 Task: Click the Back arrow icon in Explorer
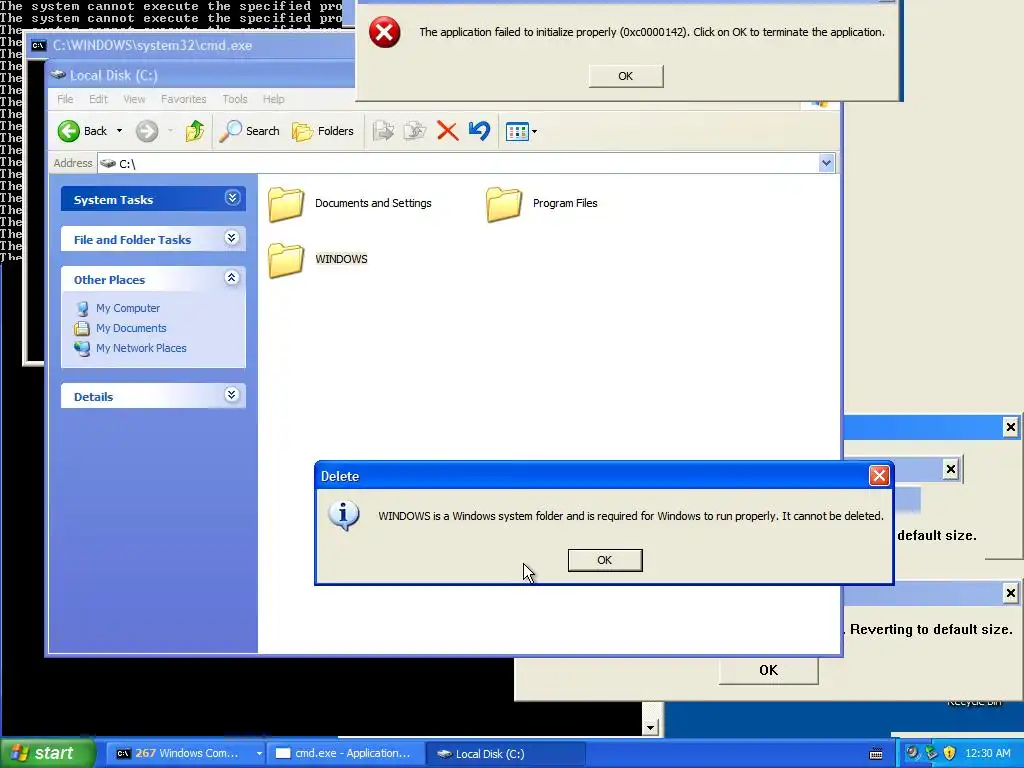(69, 131)
